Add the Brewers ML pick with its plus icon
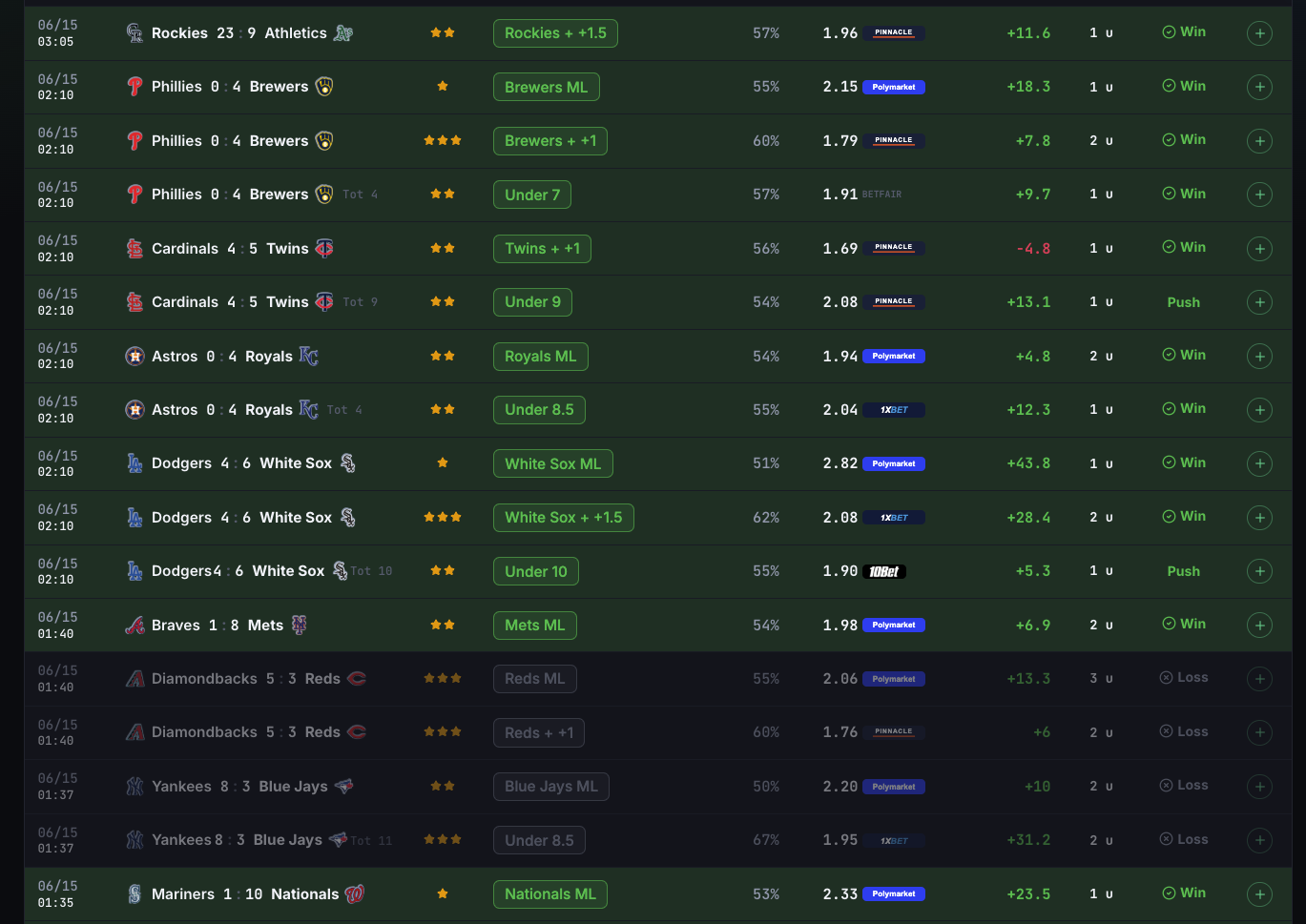Image resolution: width=1306 pixels, height=924 pixels. click(x=1259, y=87)
